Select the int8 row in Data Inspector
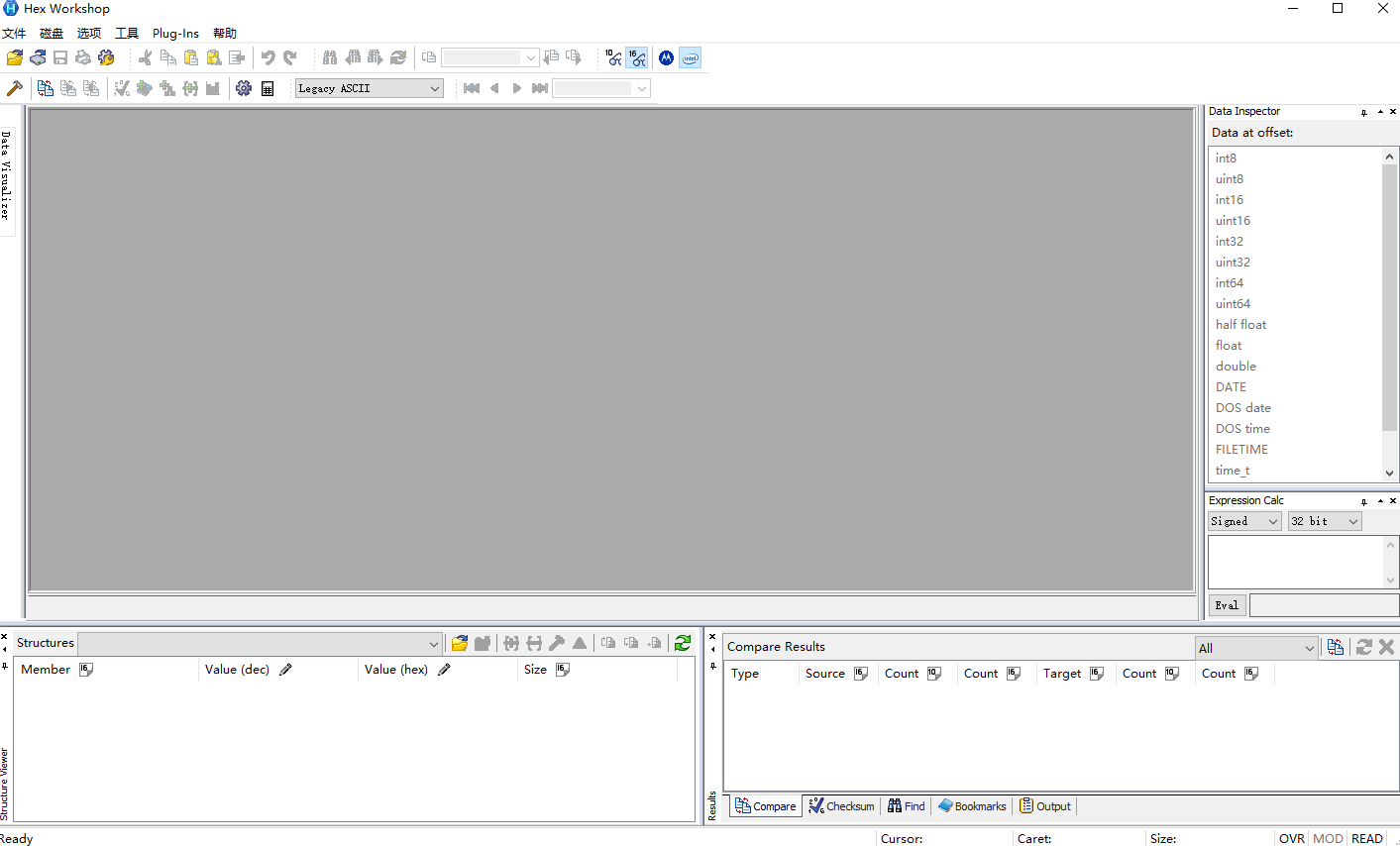This screenshot has height=846, width=1400. (x=1295, y=159)
